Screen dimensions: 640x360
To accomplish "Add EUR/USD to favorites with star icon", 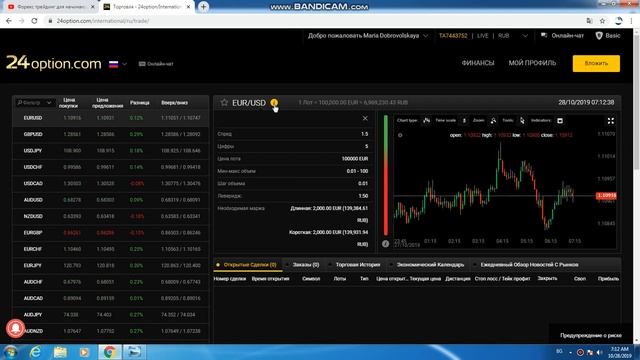I will tap(224, 102).
